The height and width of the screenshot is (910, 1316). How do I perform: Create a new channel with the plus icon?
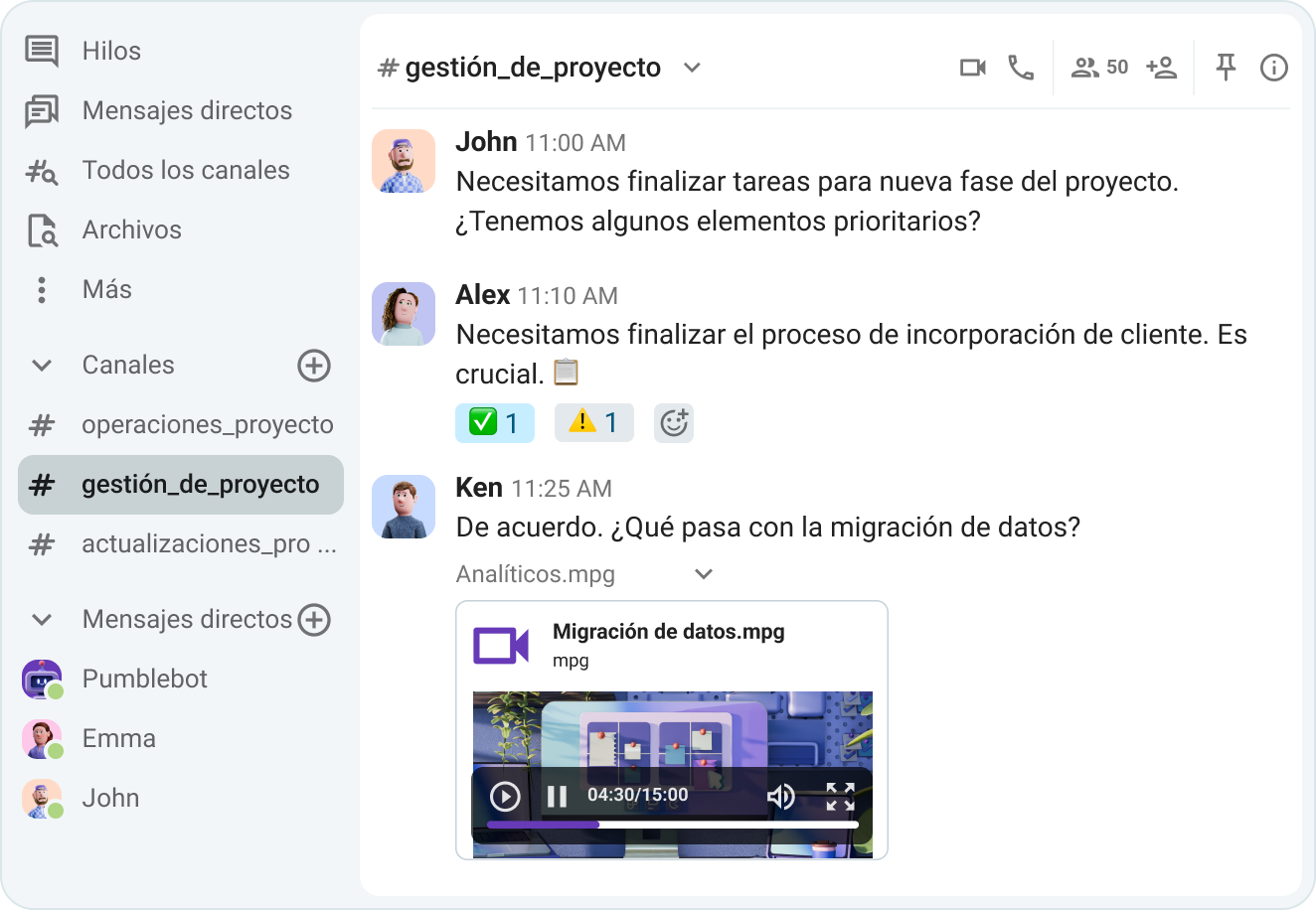point(314,366)
